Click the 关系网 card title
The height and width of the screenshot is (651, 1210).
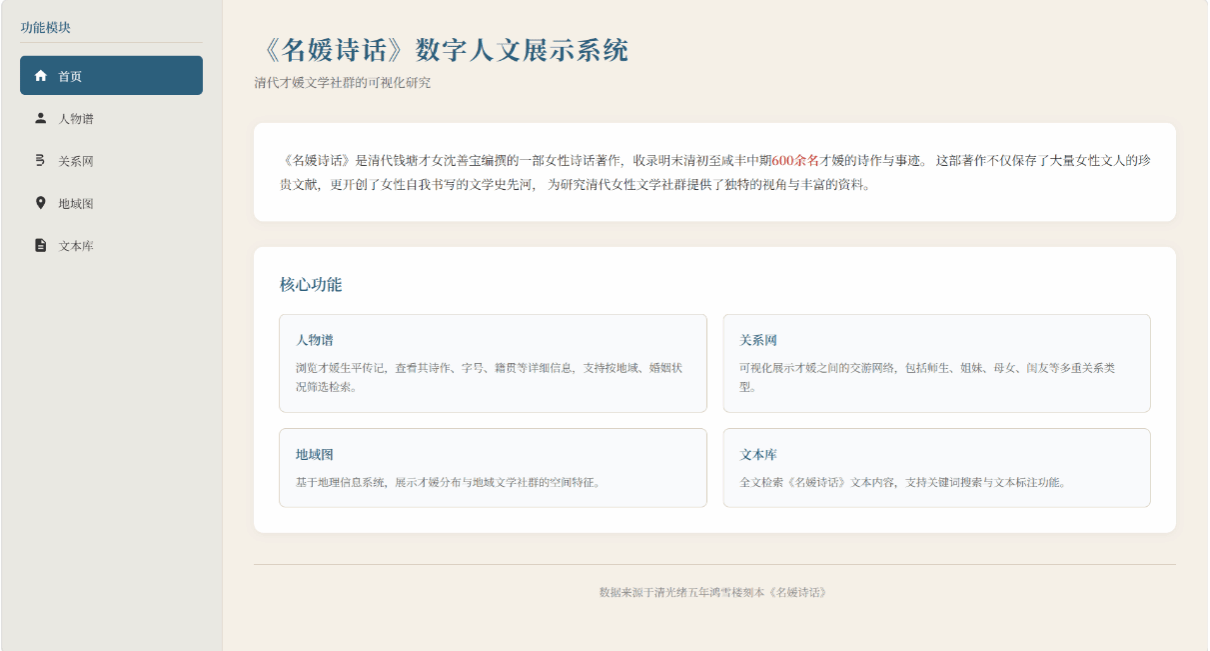(x=758, y=340)
